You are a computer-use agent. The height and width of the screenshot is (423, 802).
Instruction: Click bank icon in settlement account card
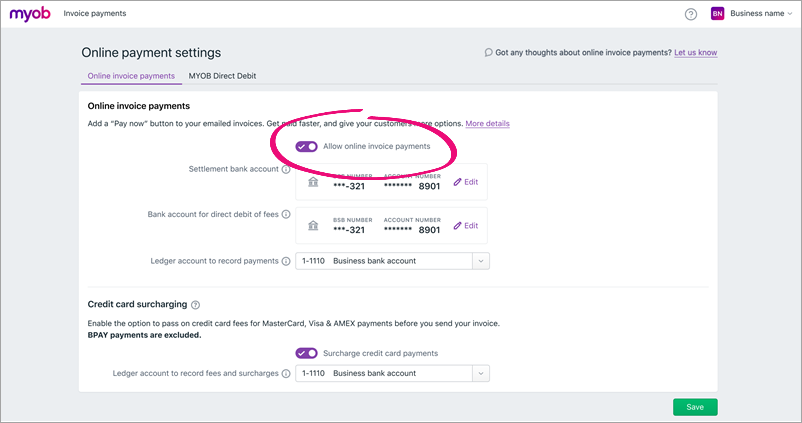pyautogui.click(x=313, y=182)
